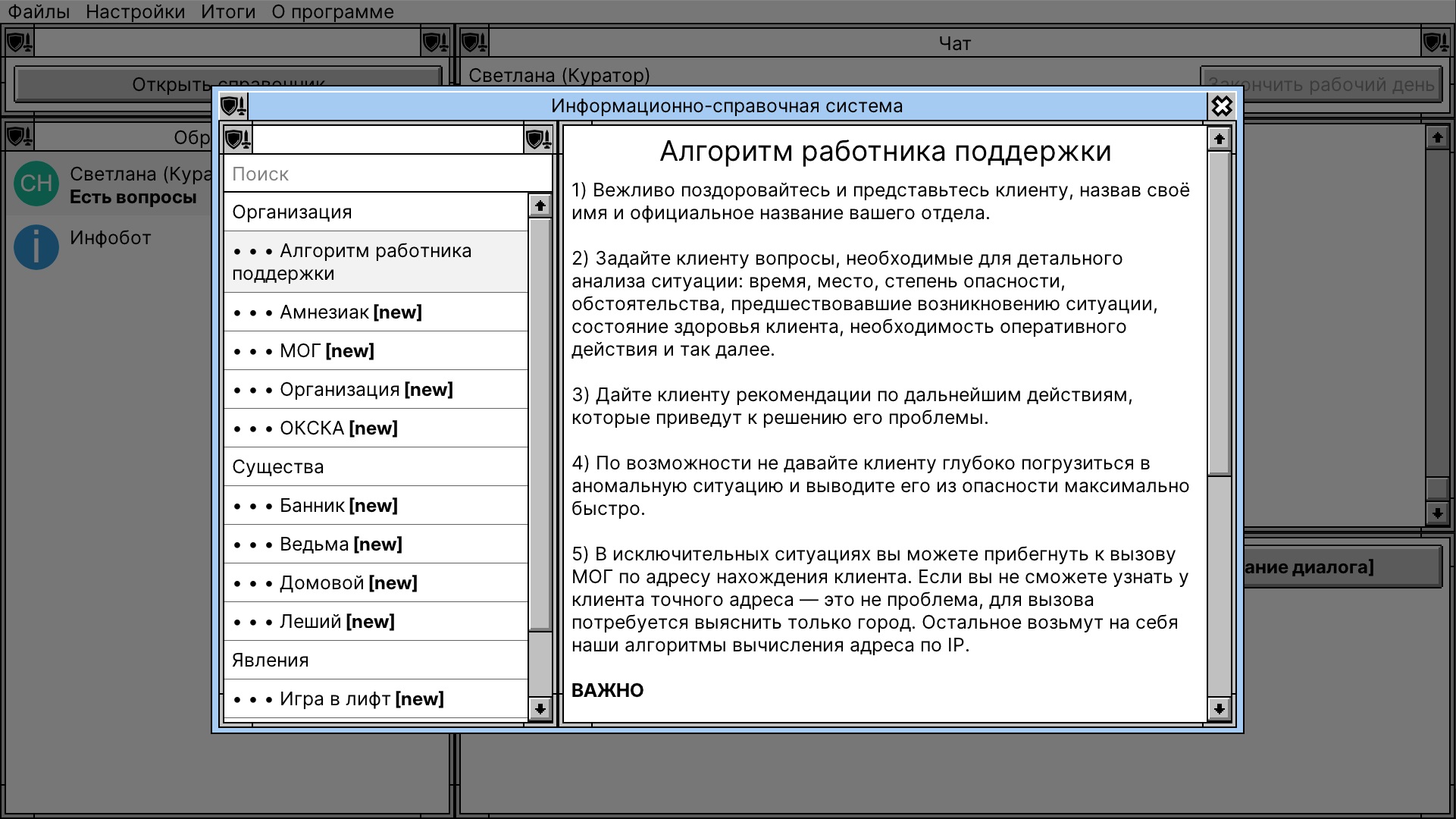Image resolution: width=1456 pixels, height=819 pixels.
Task: Click article list scroll-up arrow
Action: 540,206
